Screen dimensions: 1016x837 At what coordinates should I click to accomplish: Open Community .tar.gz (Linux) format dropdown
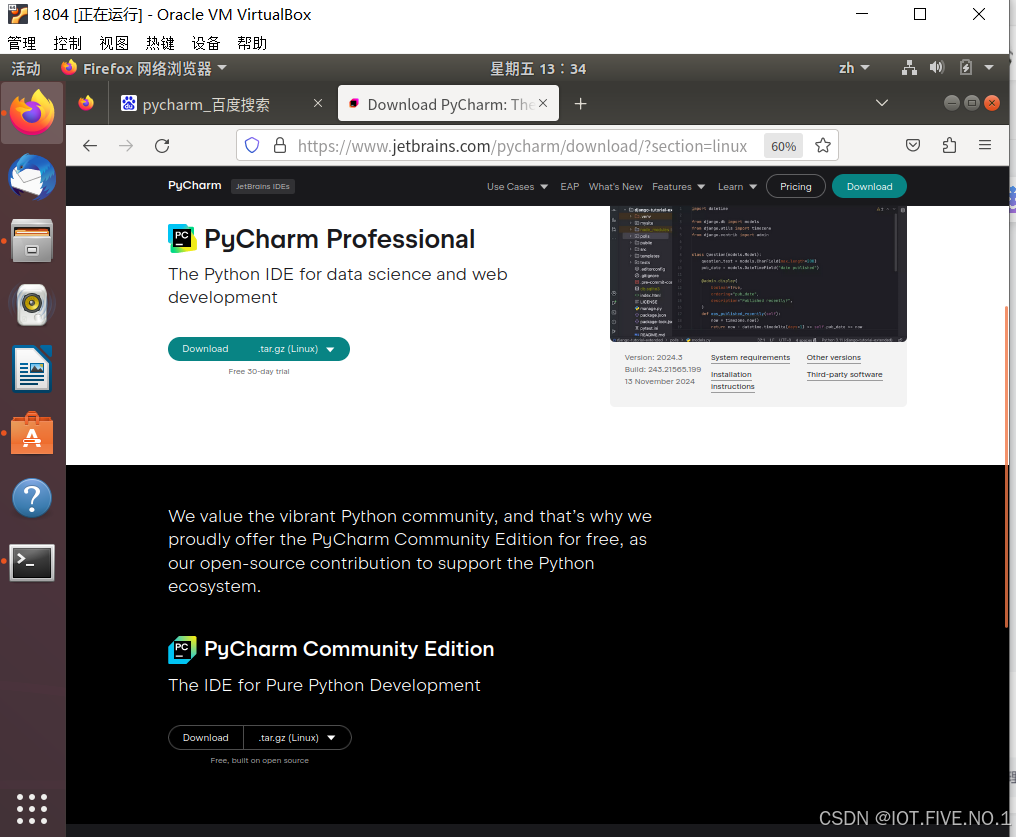[297, 737]
